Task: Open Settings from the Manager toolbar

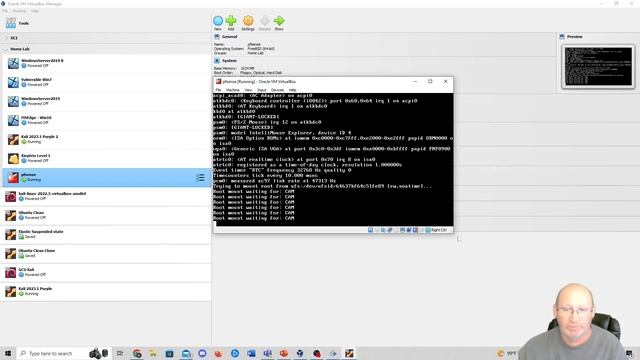Action: point(248,21)
